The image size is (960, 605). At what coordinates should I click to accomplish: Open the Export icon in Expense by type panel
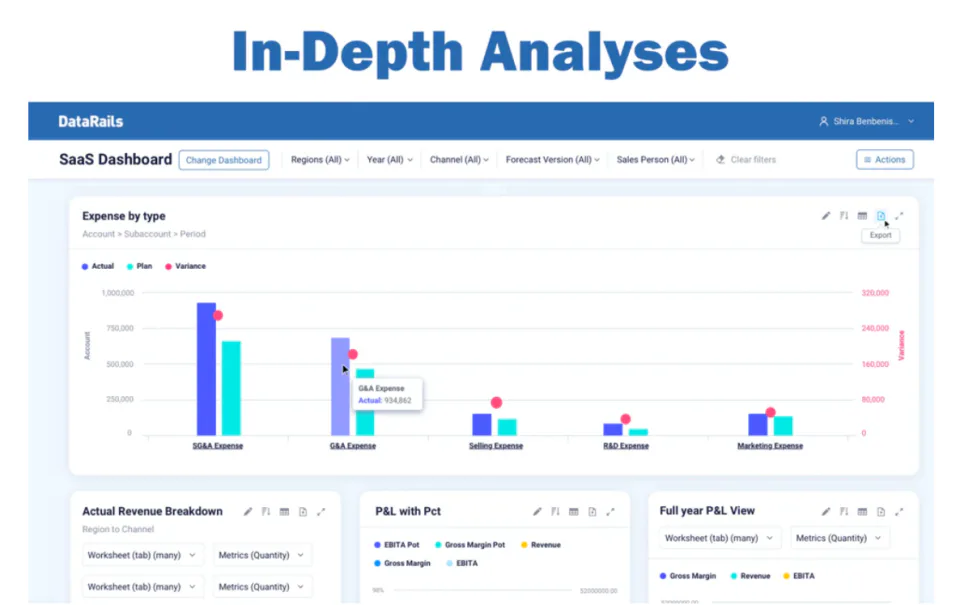coord(881,215)
